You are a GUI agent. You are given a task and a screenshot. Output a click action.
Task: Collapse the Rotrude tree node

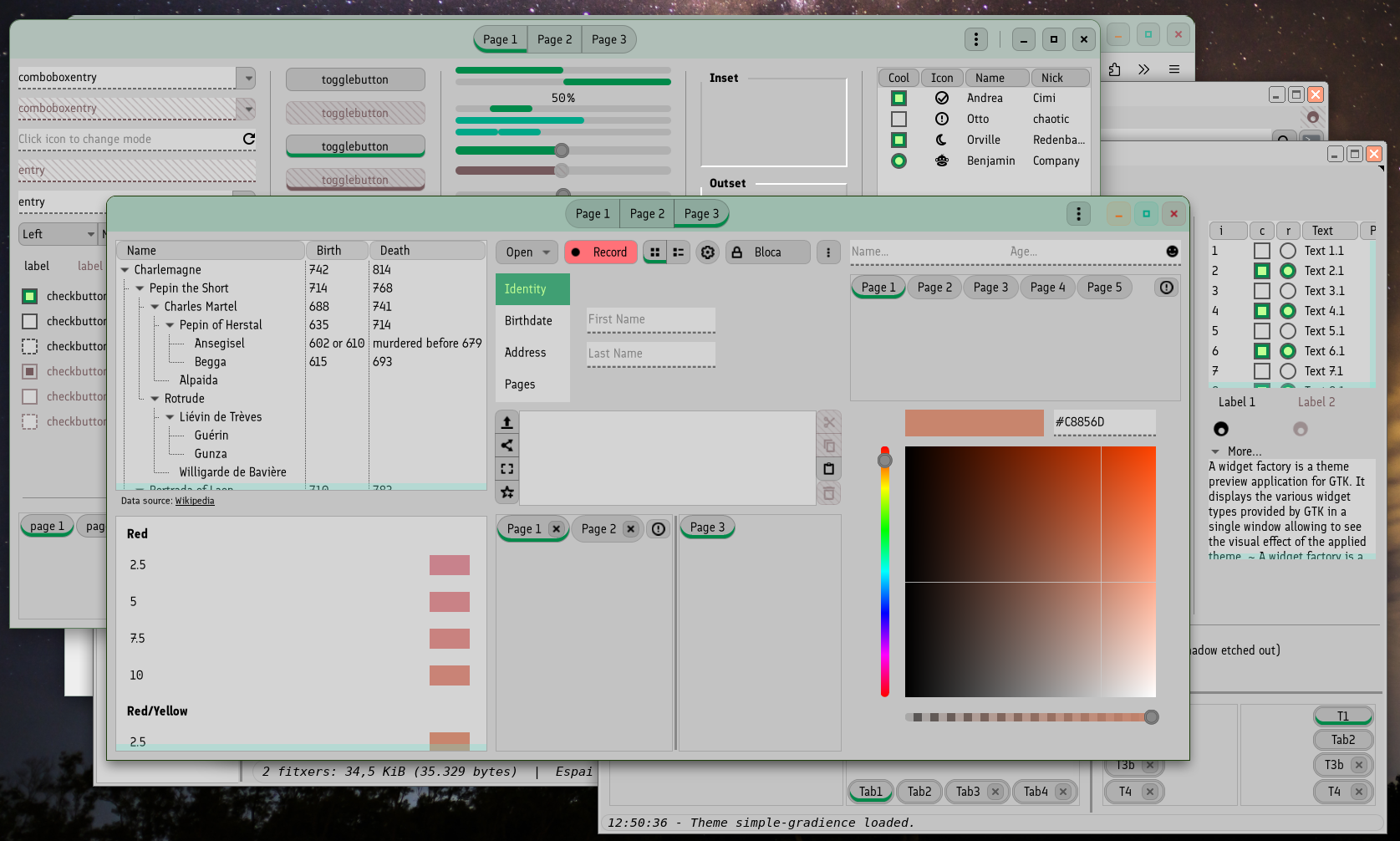pos(155,399)
